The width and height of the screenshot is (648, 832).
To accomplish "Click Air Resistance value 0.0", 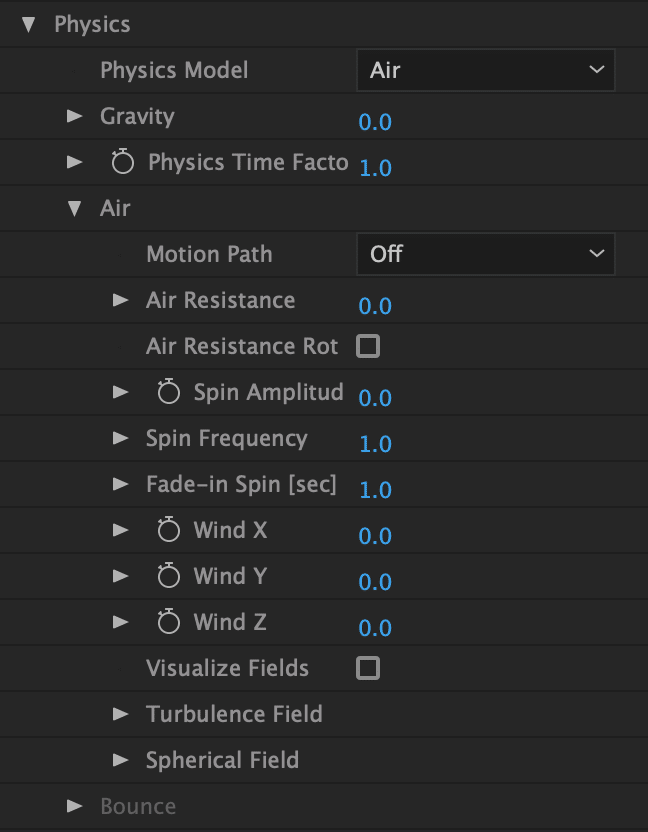I will [x=375, y=306].
